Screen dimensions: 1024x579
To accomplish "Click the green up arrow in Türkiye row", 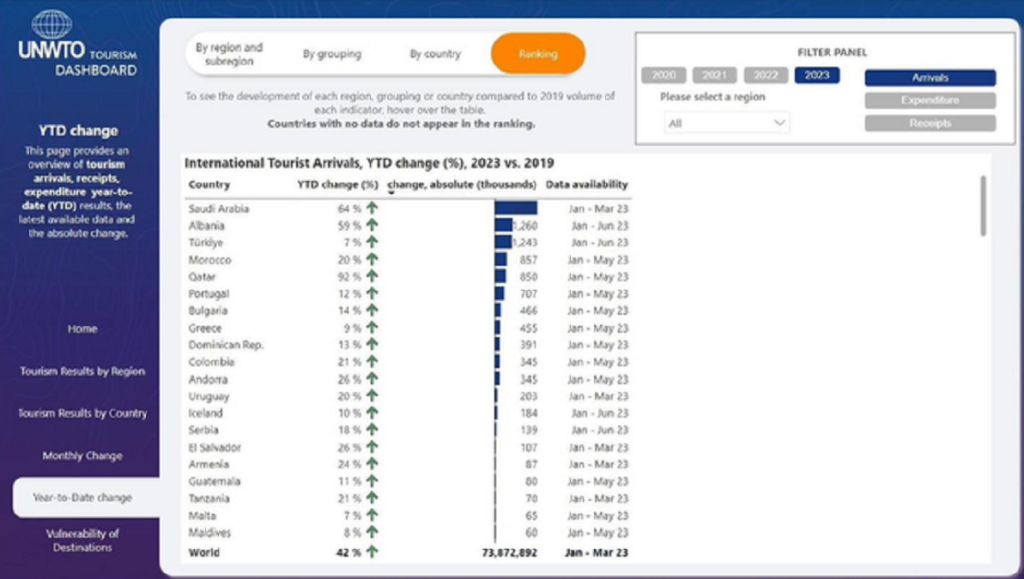I will point(372,242).
